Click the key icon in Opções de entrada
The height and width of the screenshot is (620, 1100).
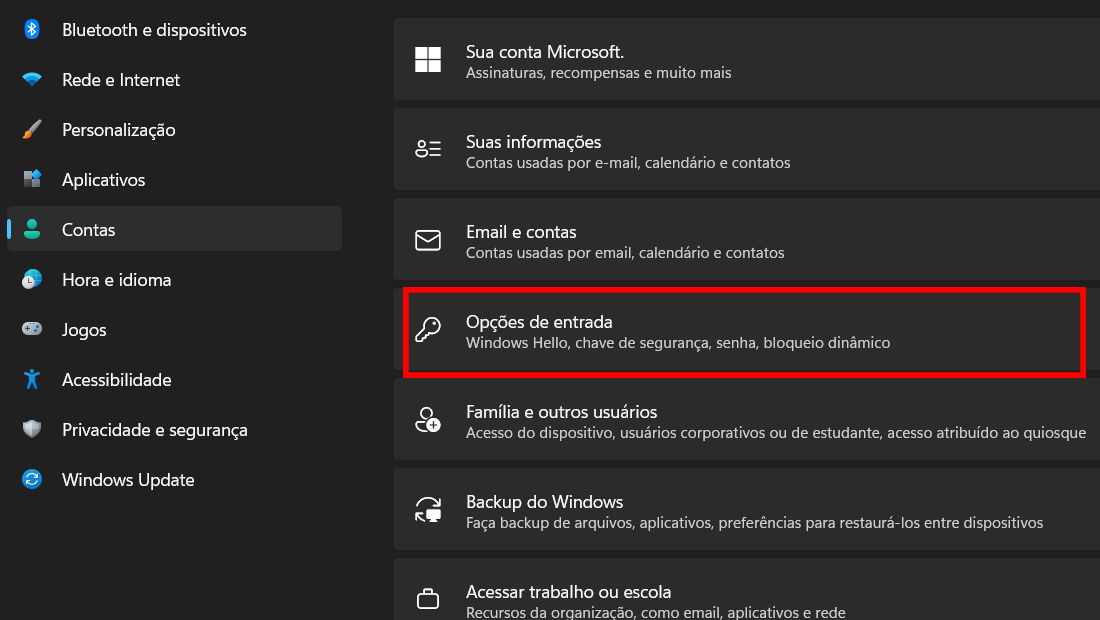pyautogui.click(x=428, y=329)
